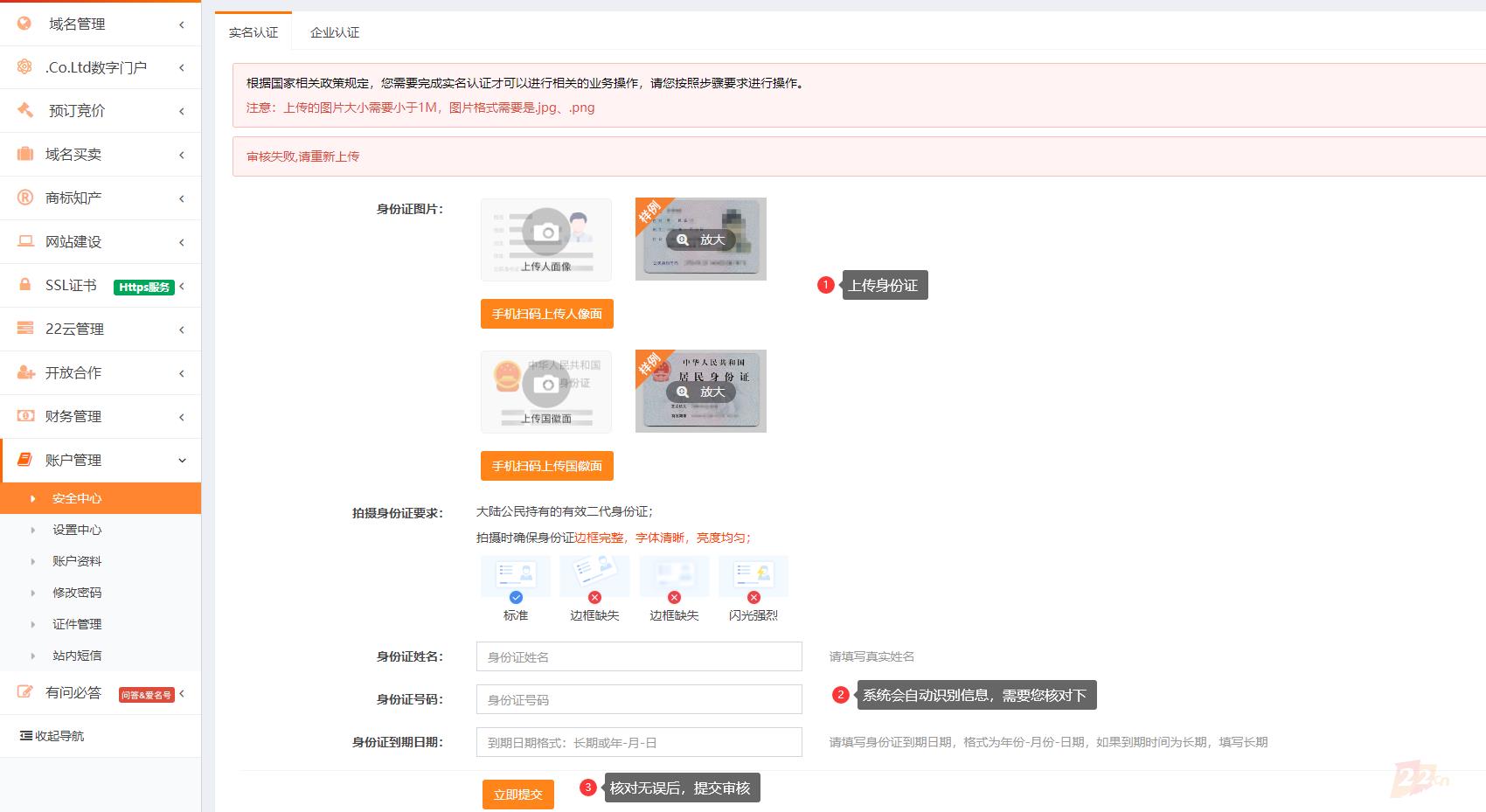Expand the 22云管理 menu chevron
This screenshot has height=812, width=1486.
click(x=182, y=330)
